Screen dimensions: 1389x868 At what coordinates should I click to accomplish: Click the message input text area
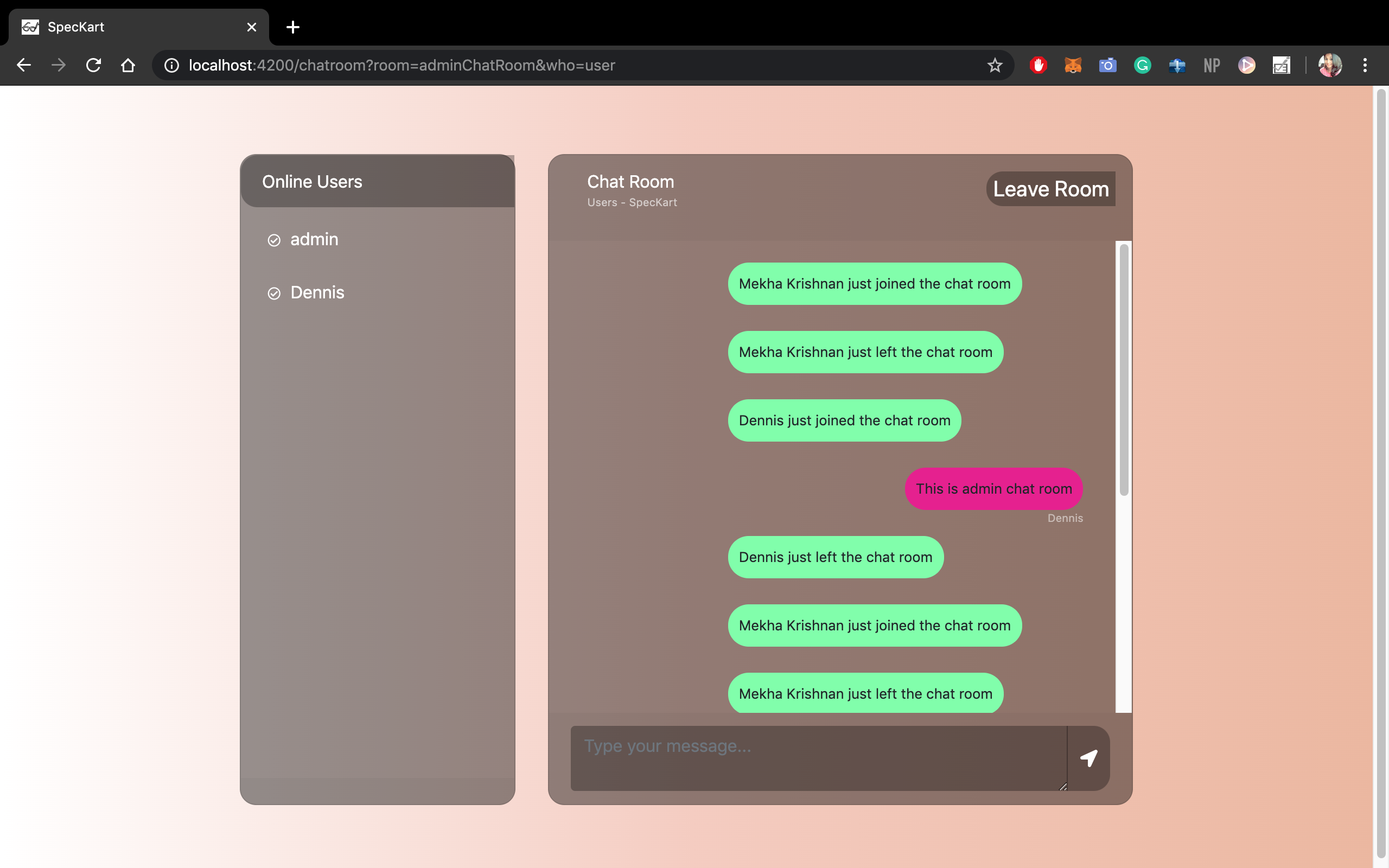[818, 758]
